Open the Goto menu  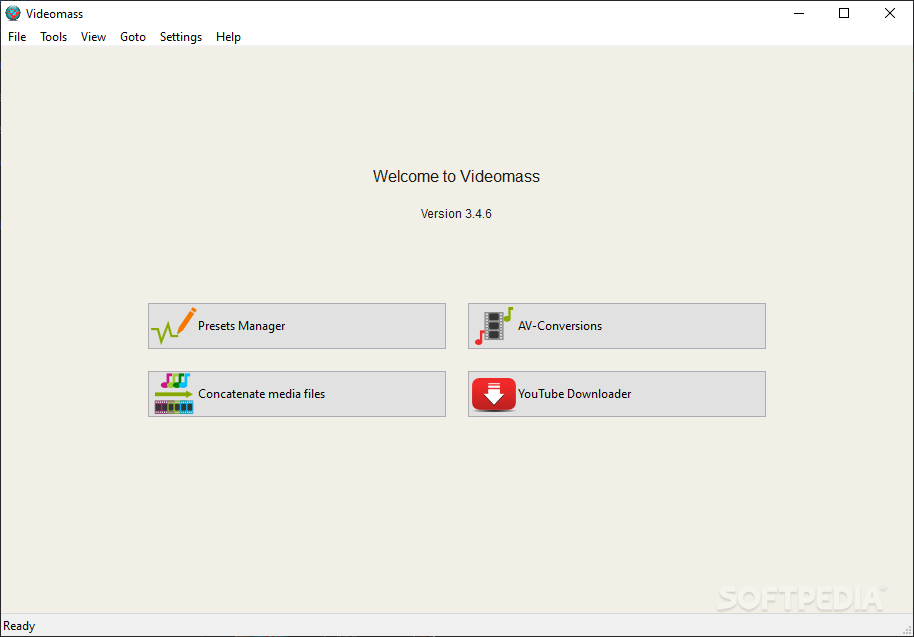point(133,37)
